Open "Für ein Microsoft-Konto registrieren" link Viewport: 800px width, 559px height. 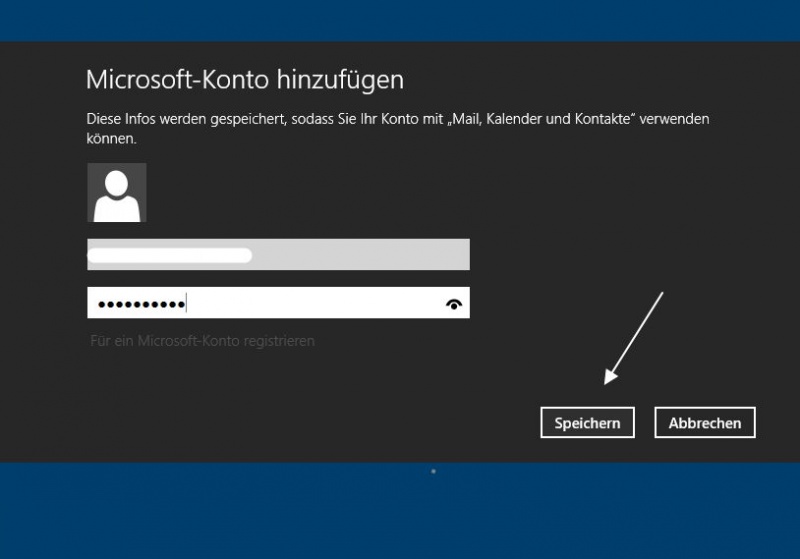(x=203, y=341)
